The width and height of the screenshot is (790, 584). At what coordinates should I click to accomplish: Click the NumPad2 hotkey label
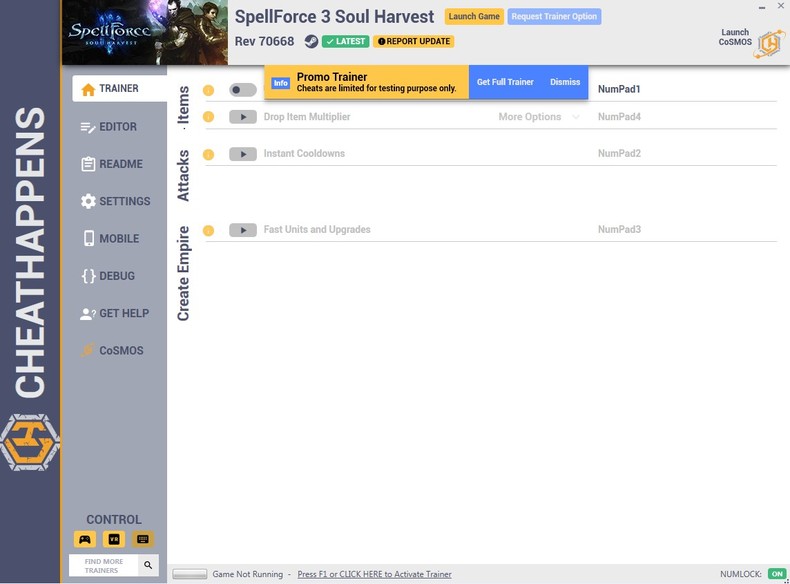619,153
